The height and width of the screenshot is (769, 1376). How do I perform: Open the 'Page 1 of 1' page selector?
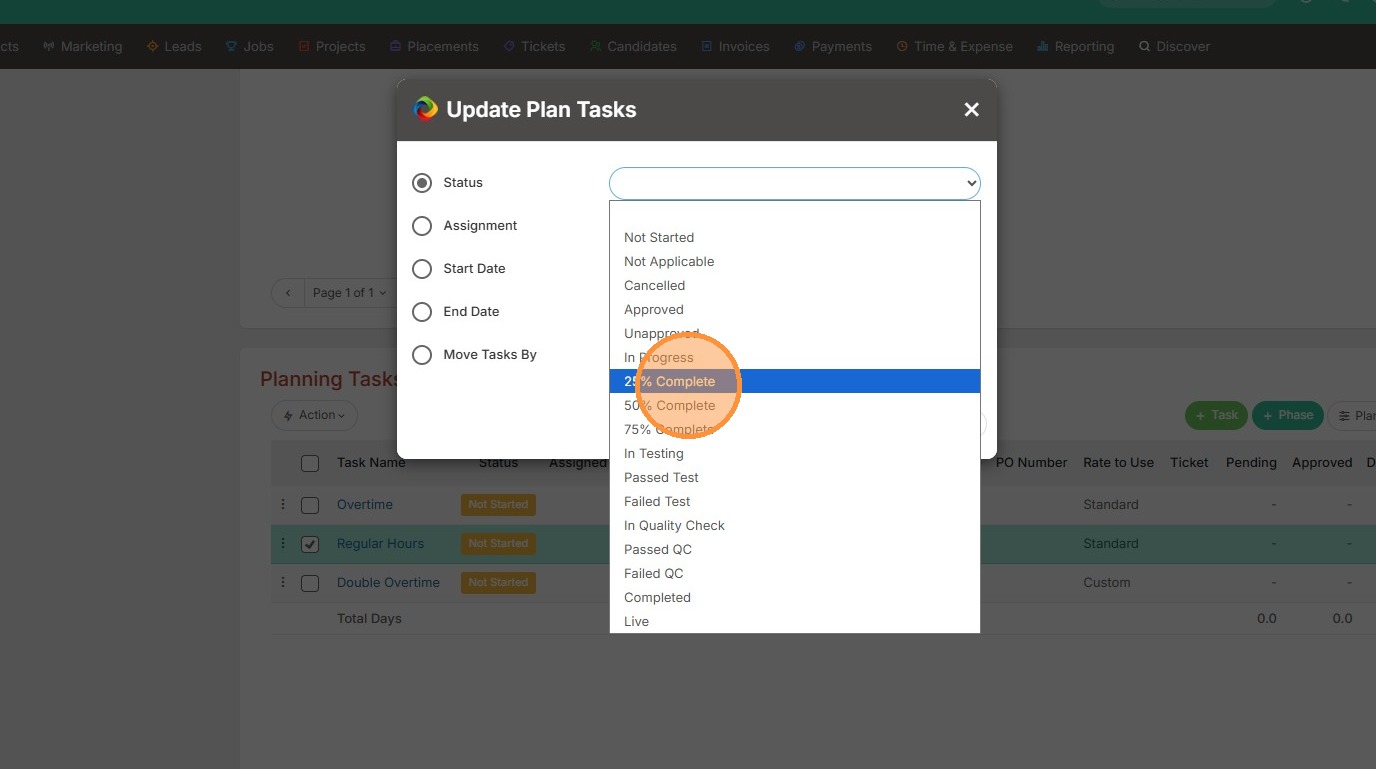pos(349,293)
